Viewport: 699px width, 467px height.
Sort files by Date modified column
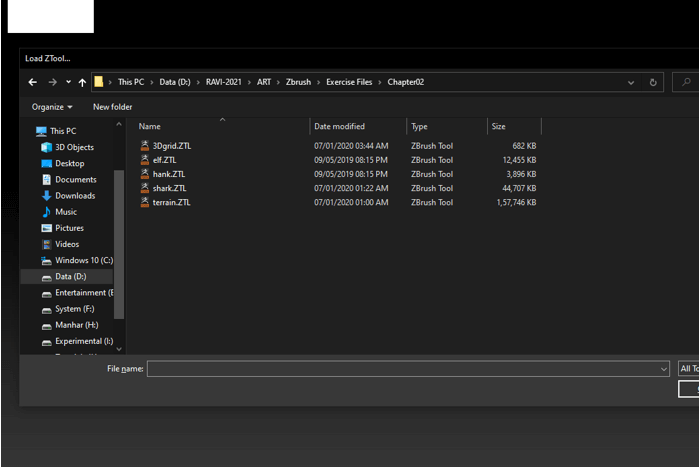(339, 127)
